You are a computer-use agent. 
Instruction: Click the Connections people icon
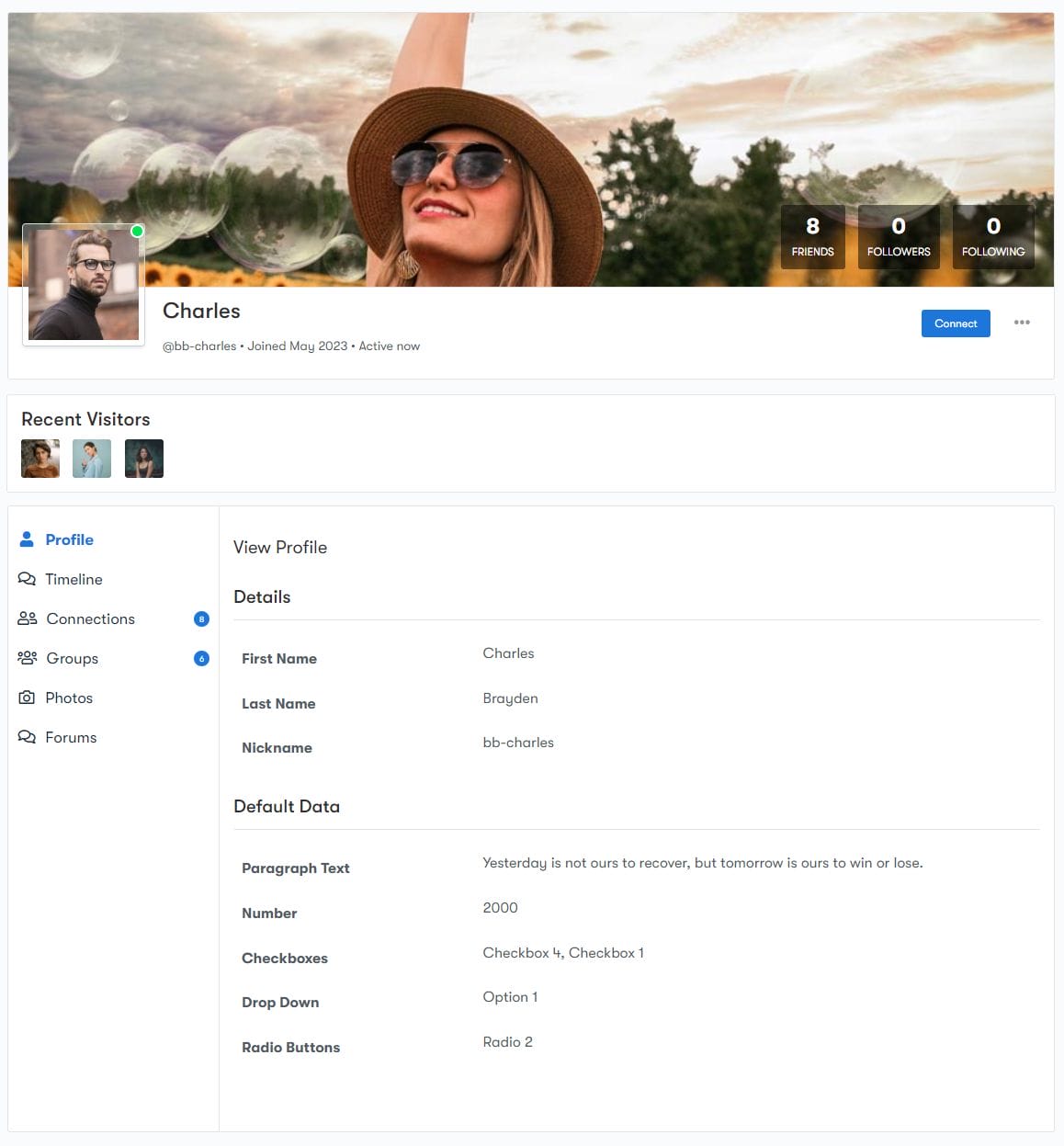28,618
